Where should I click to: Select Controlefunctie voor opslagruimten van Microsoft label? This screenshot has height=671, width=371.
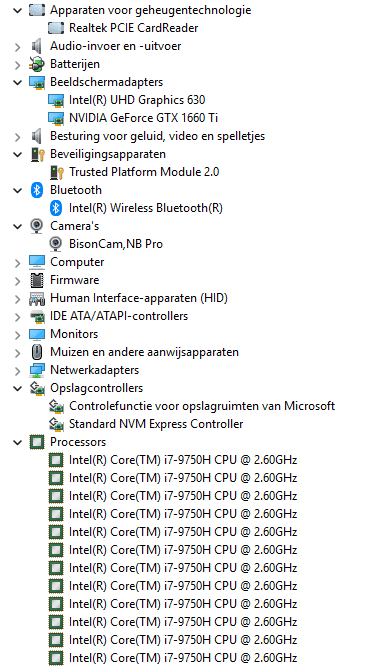point(202,406)
